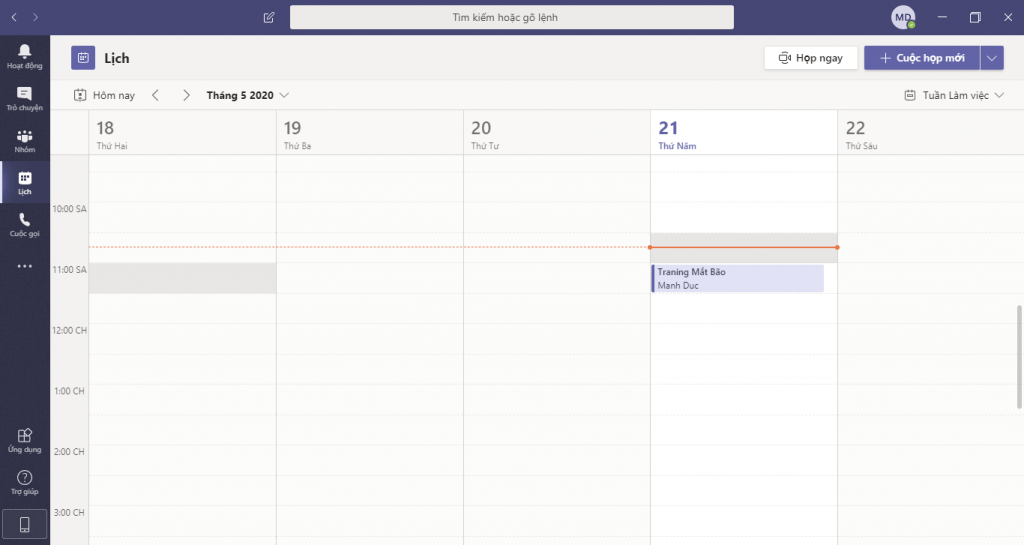Show more apps via ellipsis icon

(25, 266)
